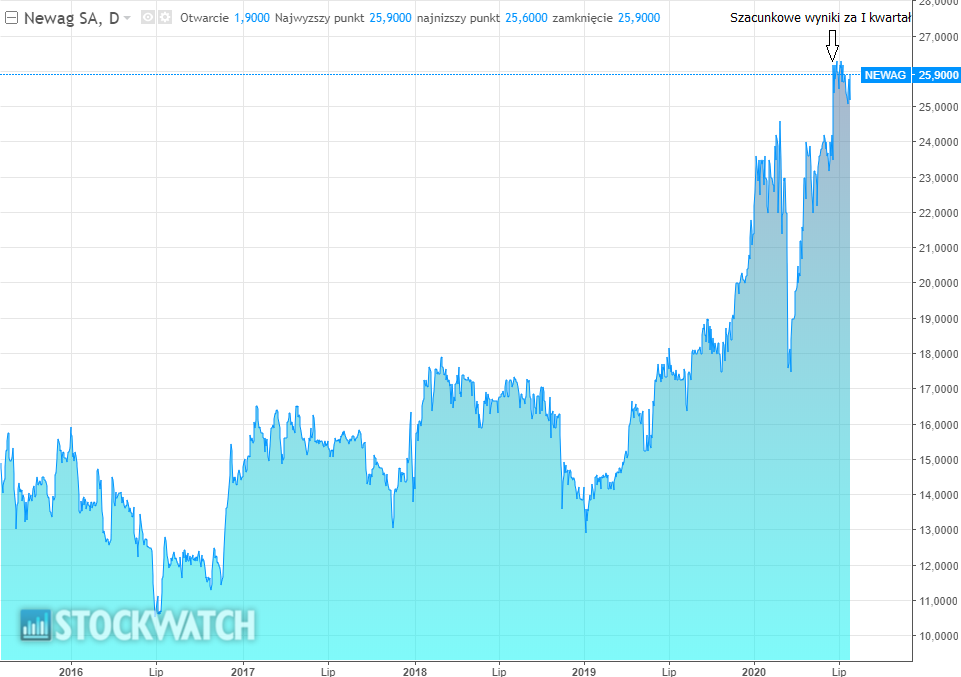Click the 2016 label on time axis

click(71, 671)
